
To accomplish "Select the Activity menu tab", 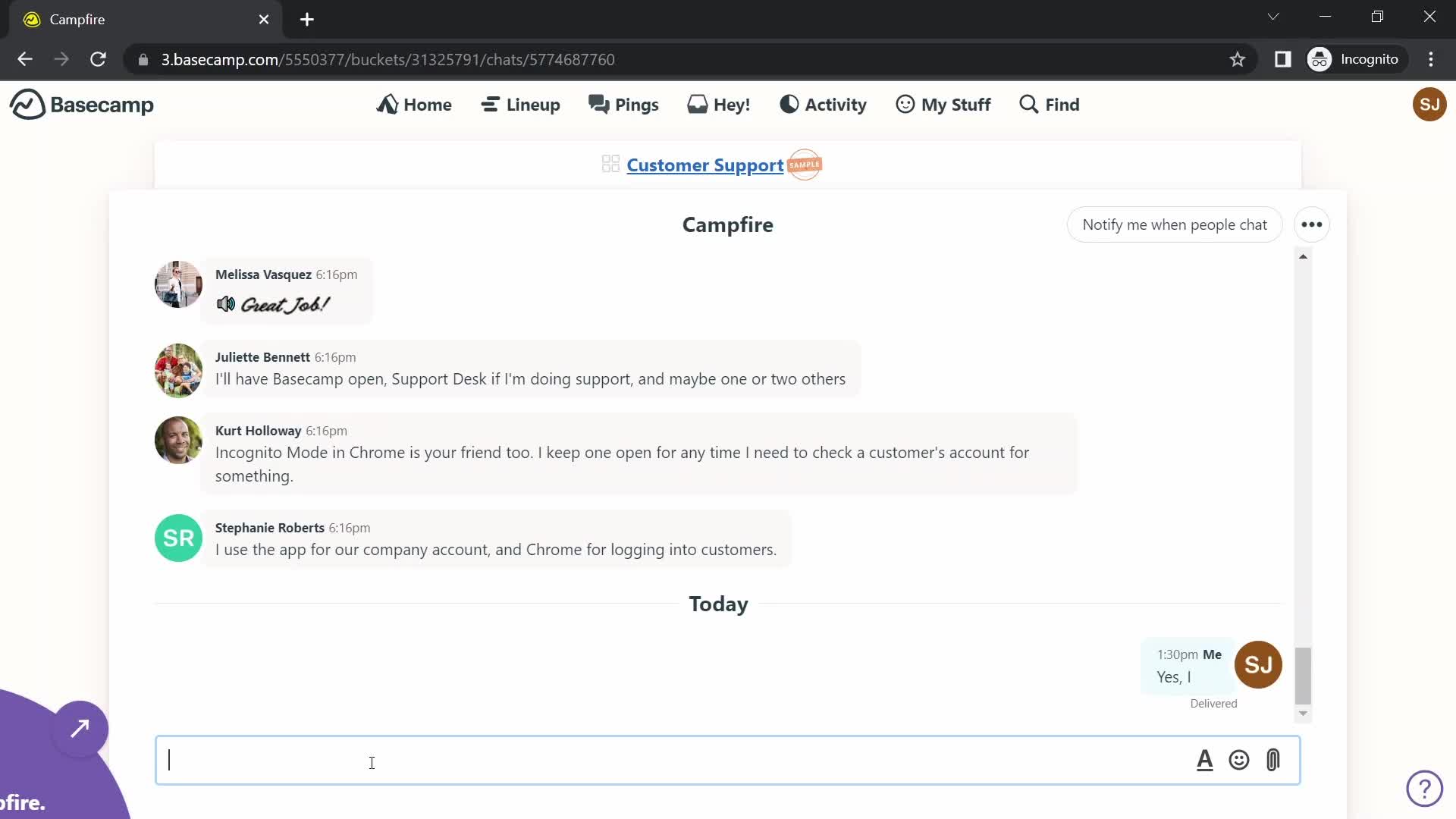I will click(x=824, y=104).
